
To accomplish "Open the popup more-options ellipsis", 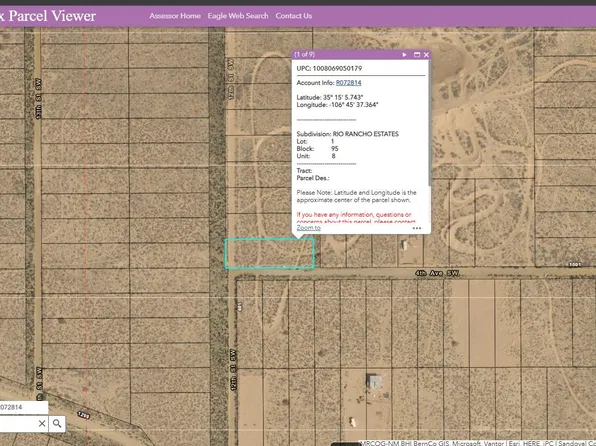I will (417, 228).
